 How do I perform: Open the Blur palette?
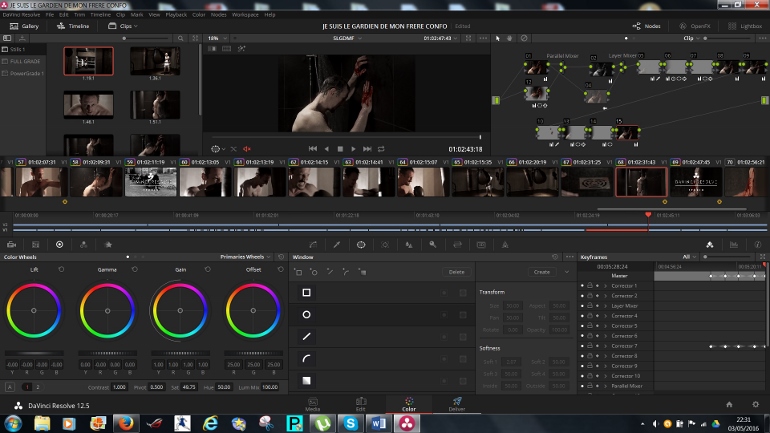click(409, 244)
